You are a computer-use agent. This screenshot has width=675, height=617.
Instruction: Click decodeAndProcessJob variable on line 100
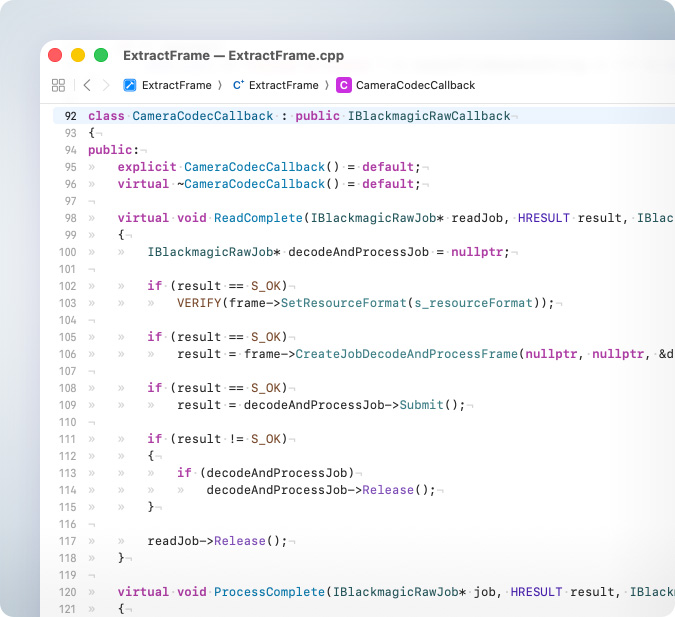pos(358,252)
